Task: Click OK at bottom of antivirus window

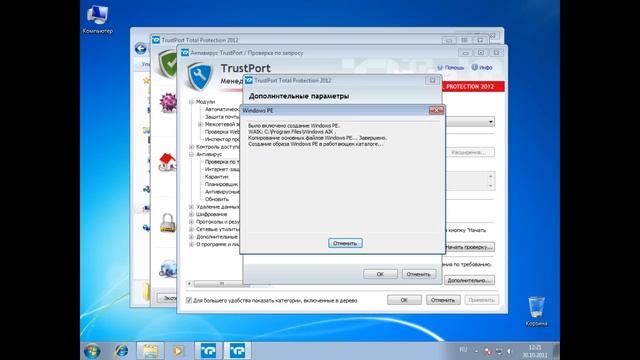Action: [404, 300]
